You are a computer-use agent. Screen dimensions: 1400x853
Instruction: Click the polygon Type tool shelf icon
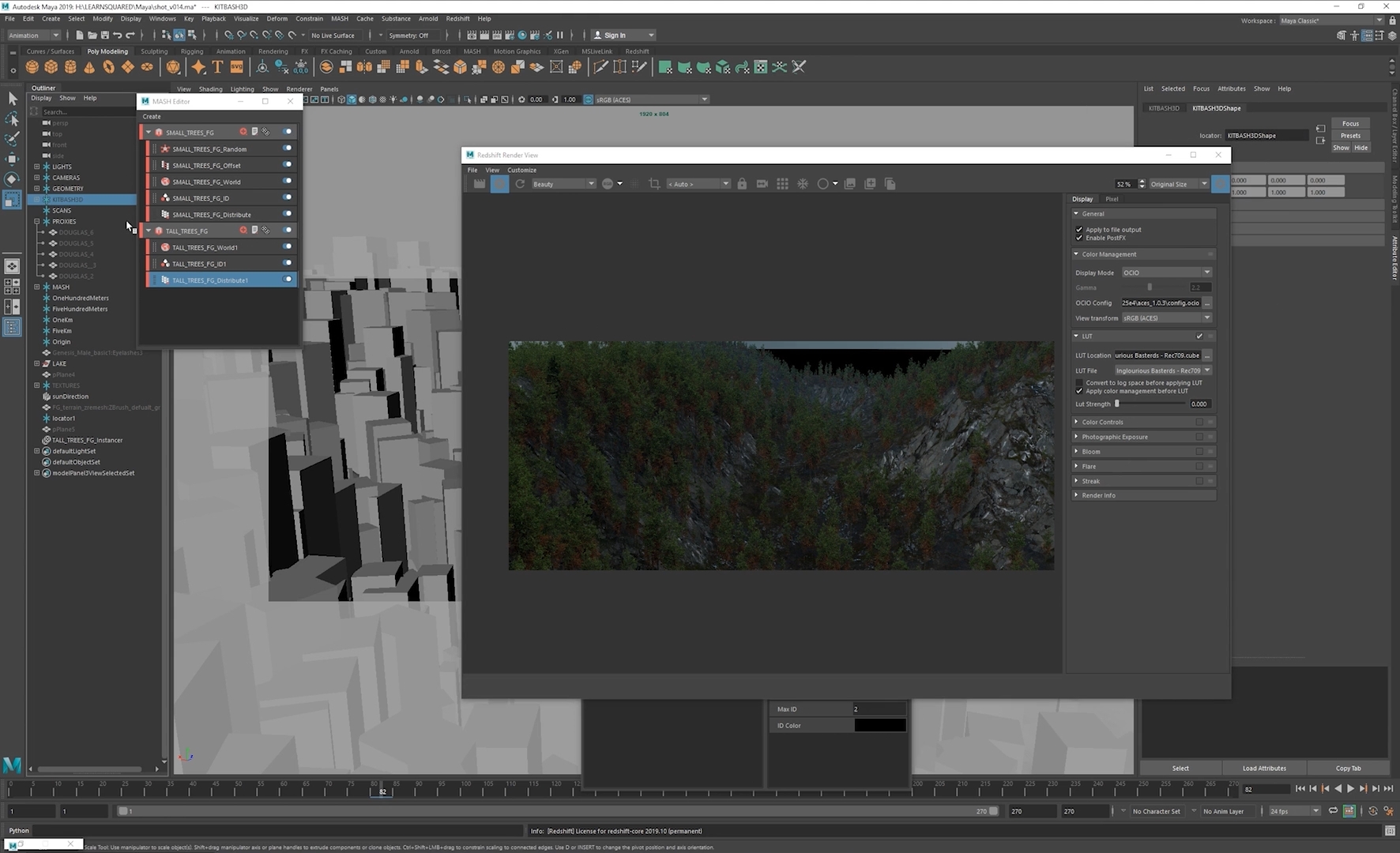(217, 67)
